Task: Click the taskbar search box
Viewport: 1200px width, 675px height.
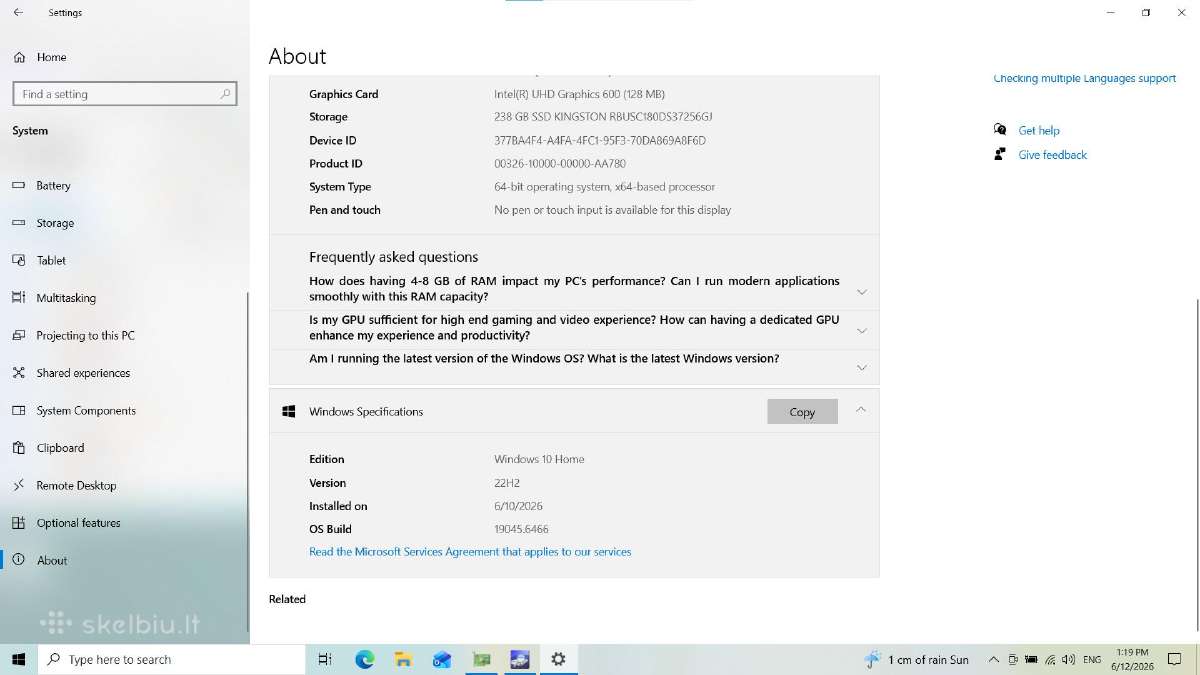Action: pos(171,659)
